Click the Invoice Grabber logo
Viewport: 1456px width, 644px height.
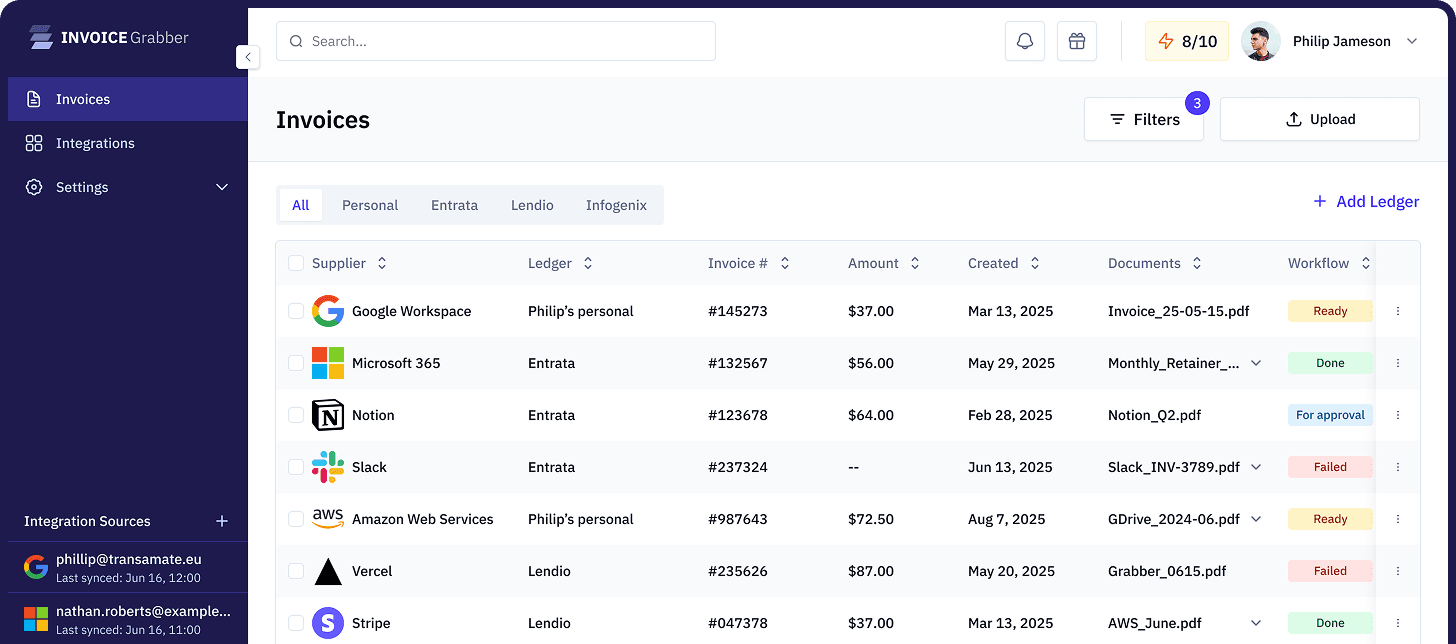pyautogui.click(x=108, y=37)
